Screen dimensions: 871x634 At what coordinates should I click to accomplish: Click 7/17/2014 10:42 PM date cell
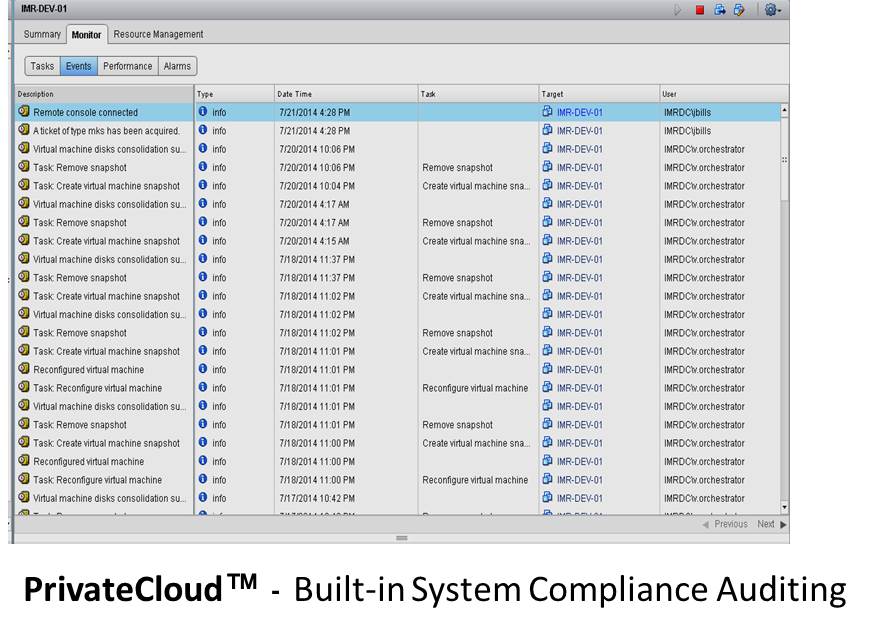317,498
